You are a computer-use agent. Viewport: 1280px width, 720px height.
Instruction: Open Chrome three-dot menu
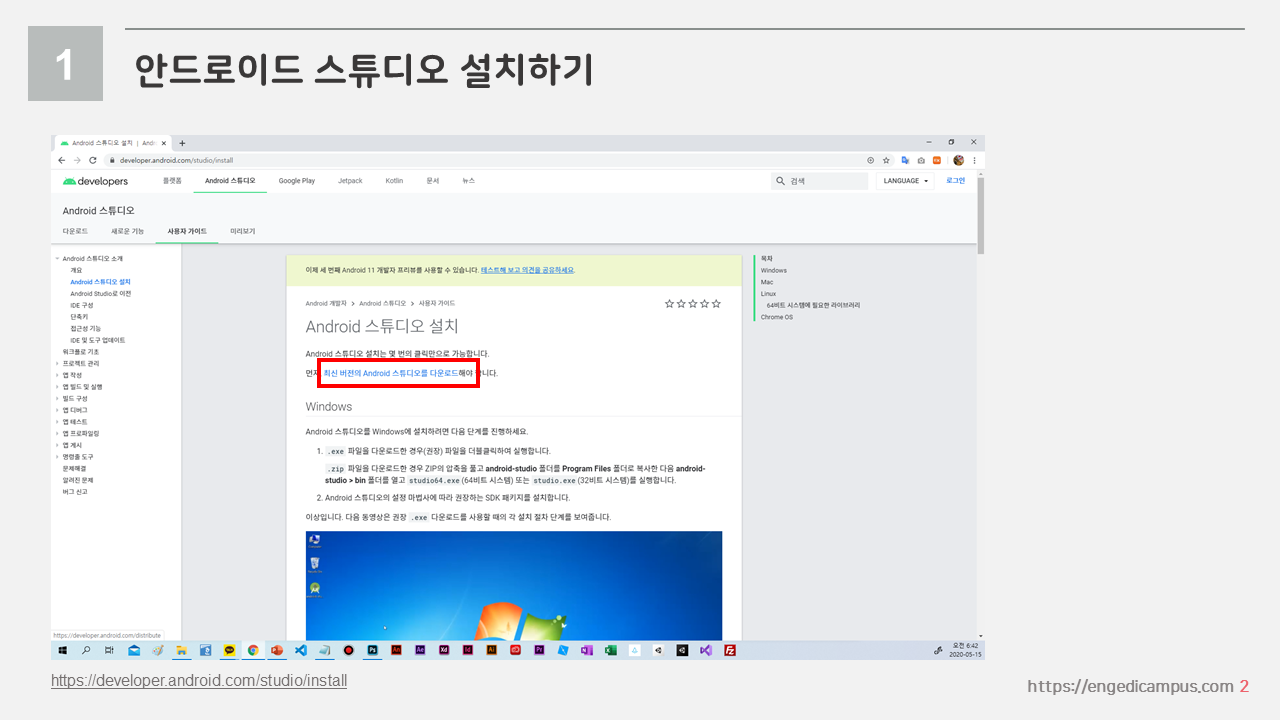[974, 160]
